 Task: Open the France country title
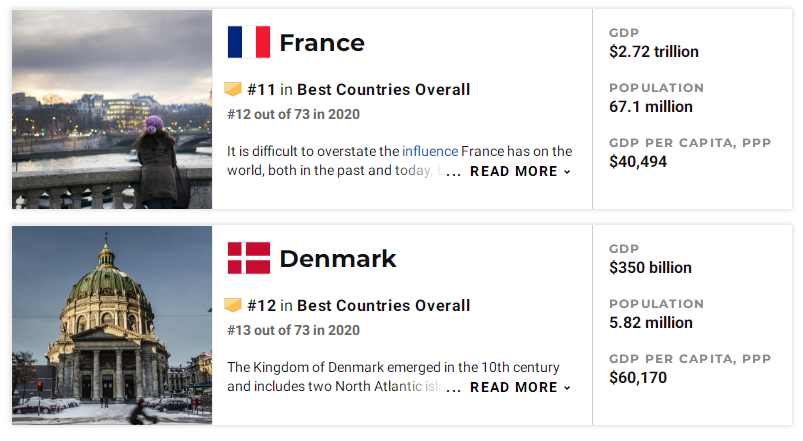click(x=322, y=43)
